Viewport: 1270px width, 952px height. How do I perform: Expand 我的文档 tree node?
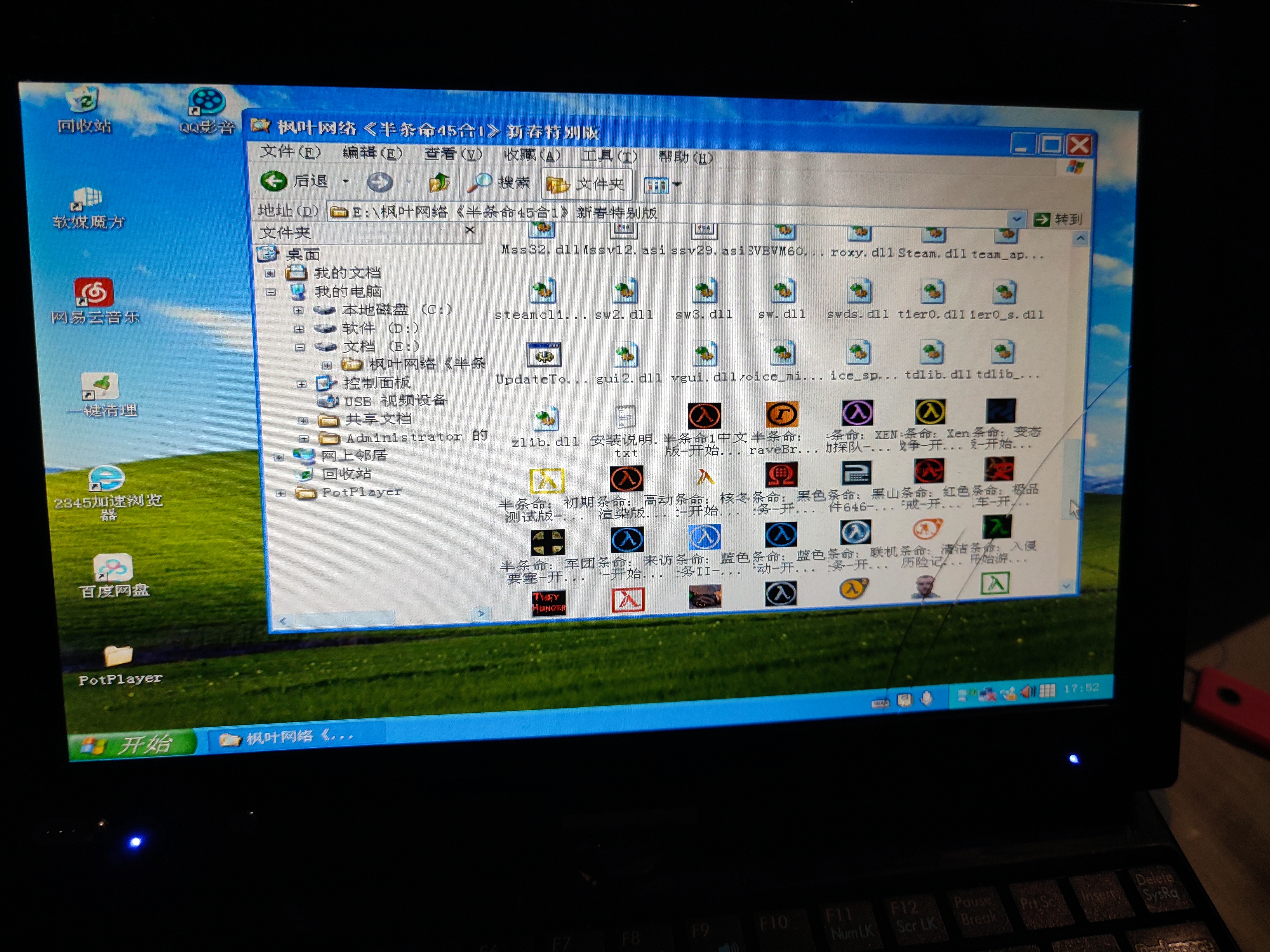coord(270,273)
